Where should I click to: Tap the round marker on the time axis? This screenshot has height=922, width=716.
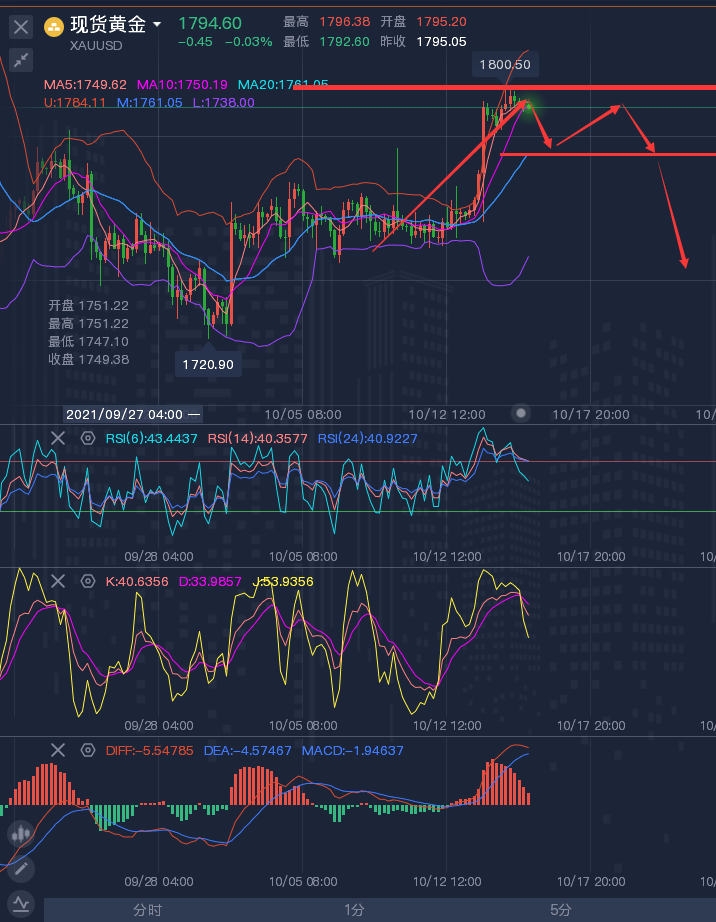pos(521,413)
